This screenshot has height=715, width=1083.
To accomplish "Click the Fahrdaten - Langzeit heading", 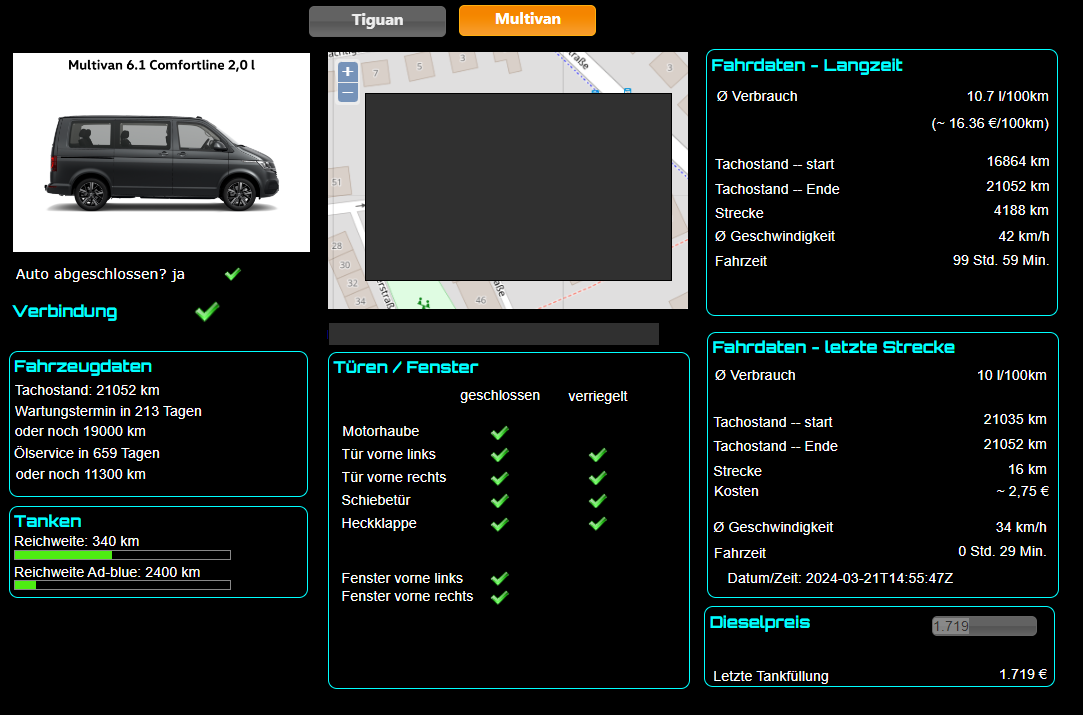I will click(807, 66).
